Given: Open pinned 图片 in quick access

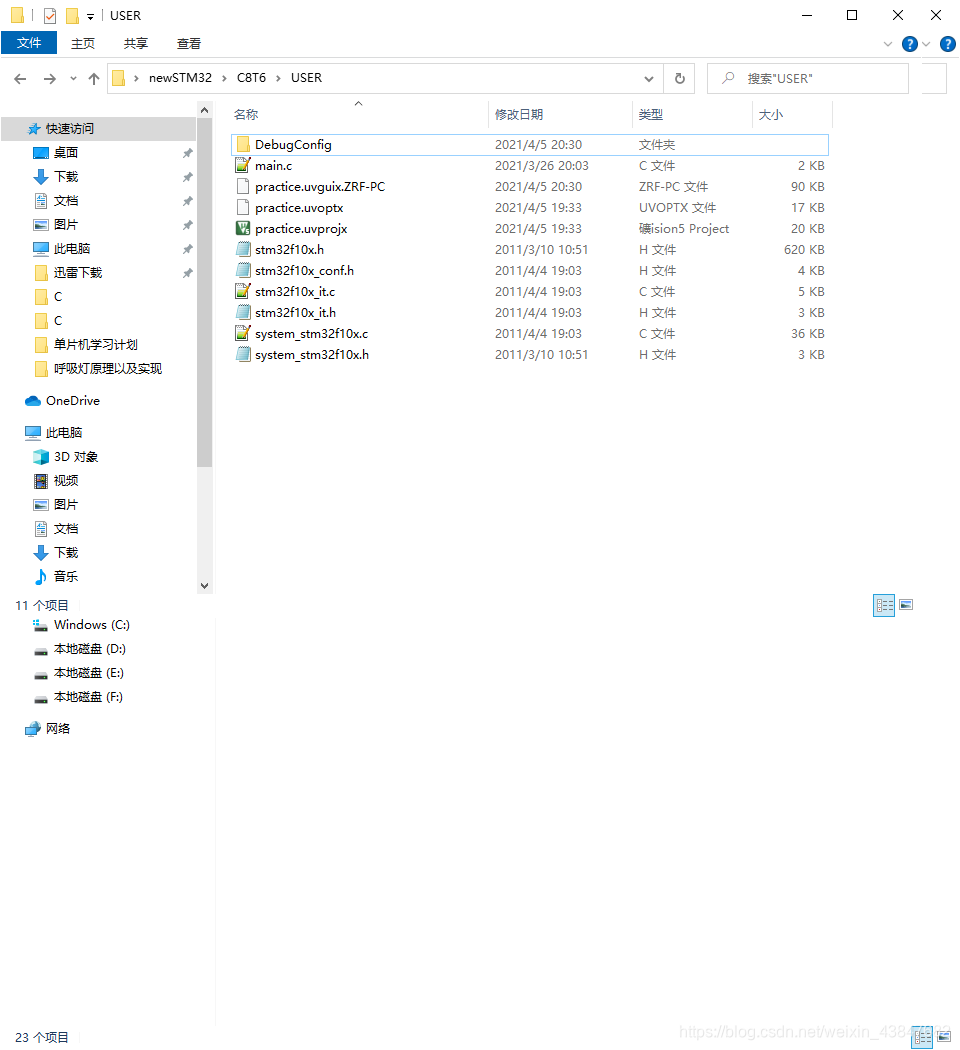Looking at the screenshot, I should [x=66, y=225].
